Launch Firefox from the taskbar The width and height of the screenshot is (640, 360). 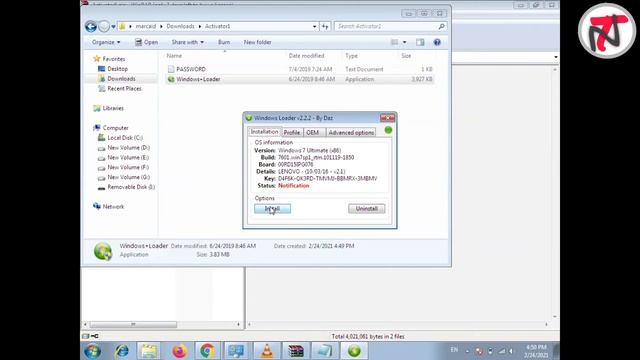pyautogui.click(x=179, y=351)
